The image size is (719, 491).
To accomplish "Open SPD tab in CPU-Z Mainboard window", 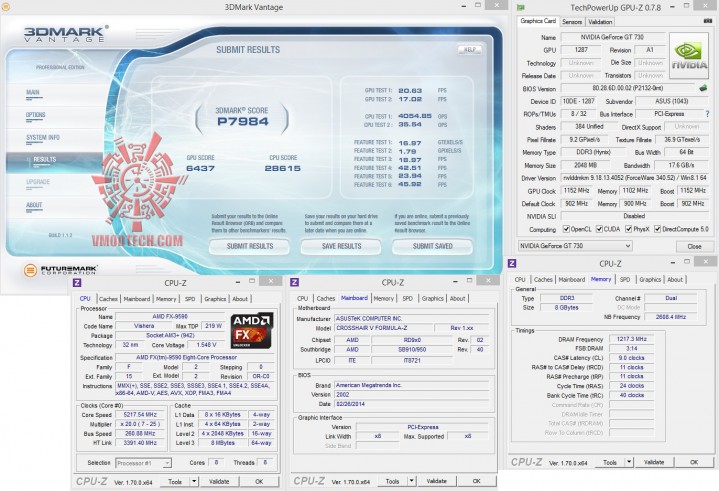I will (407, 298).
